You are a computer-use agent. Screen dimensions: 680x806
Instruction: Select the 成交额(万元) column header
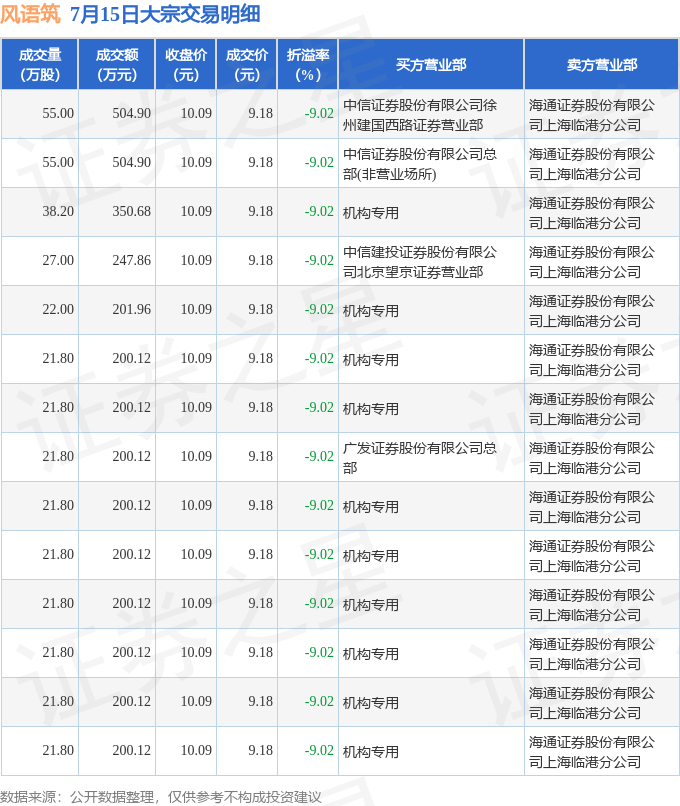[x=117, y=65]
